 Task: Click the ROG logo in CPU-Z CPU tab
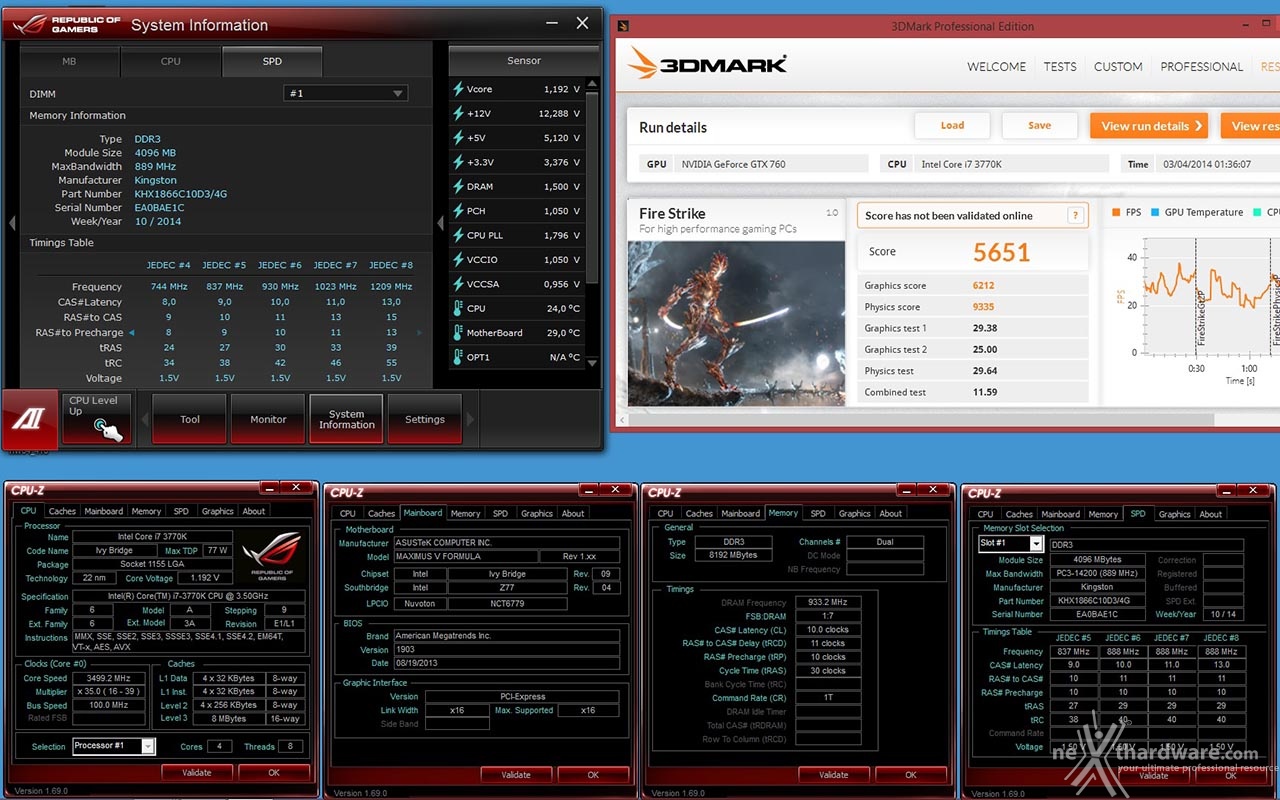(x=271, y=558)
